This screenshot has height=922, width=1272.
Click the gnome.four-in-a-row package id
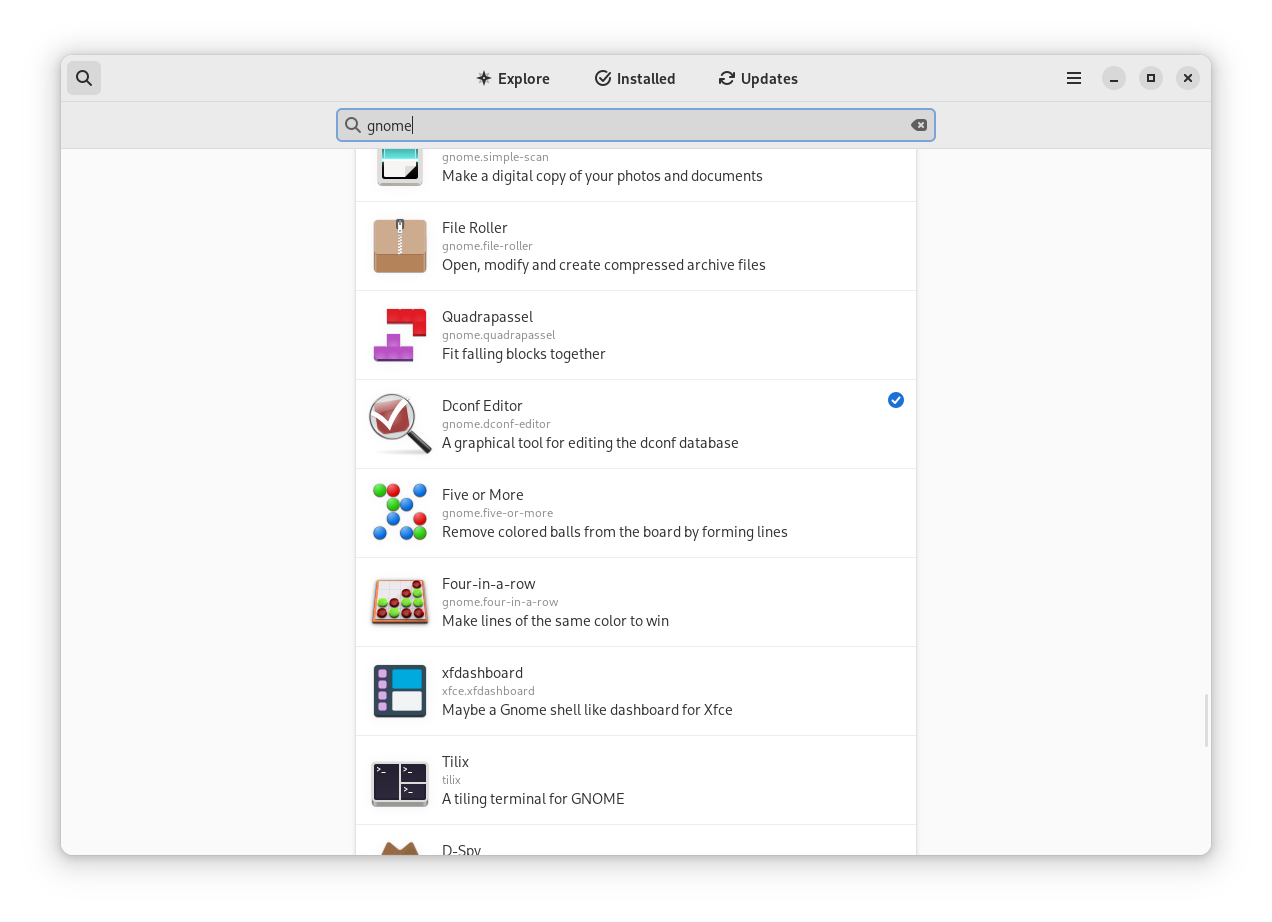(x=500, y=602)
